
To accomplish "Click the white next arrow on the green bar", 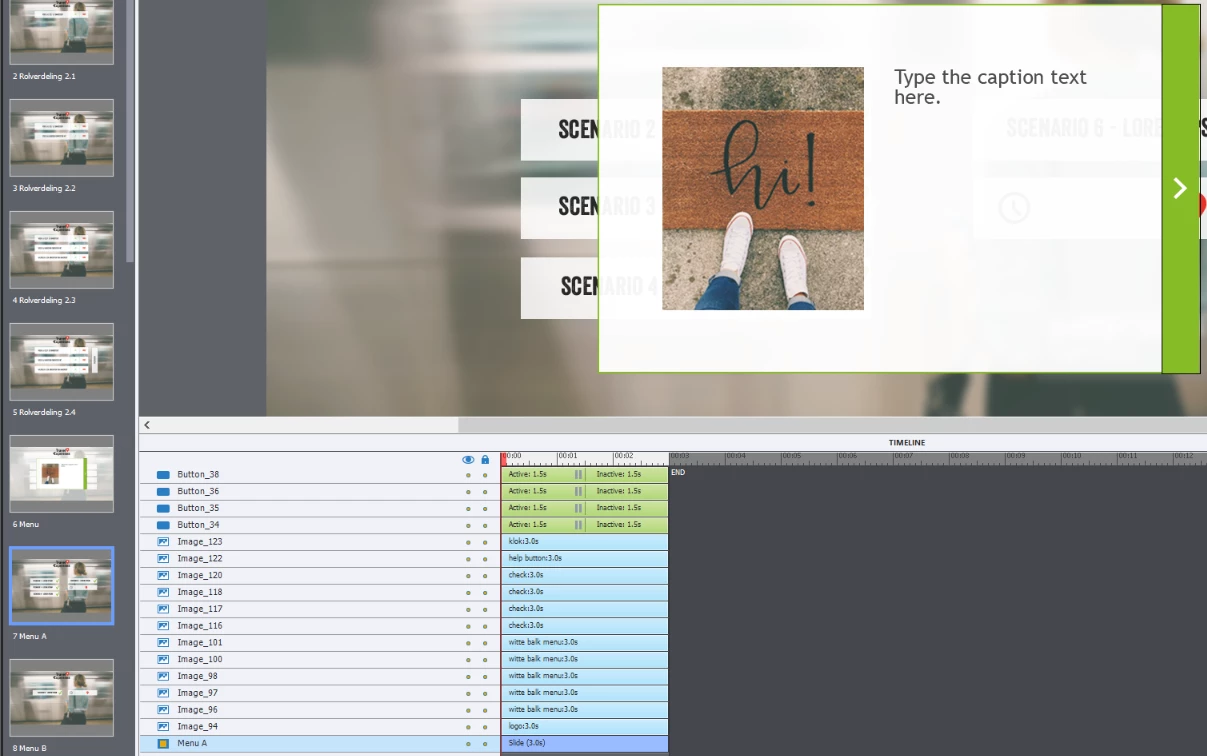I will tap(1180, 188).
